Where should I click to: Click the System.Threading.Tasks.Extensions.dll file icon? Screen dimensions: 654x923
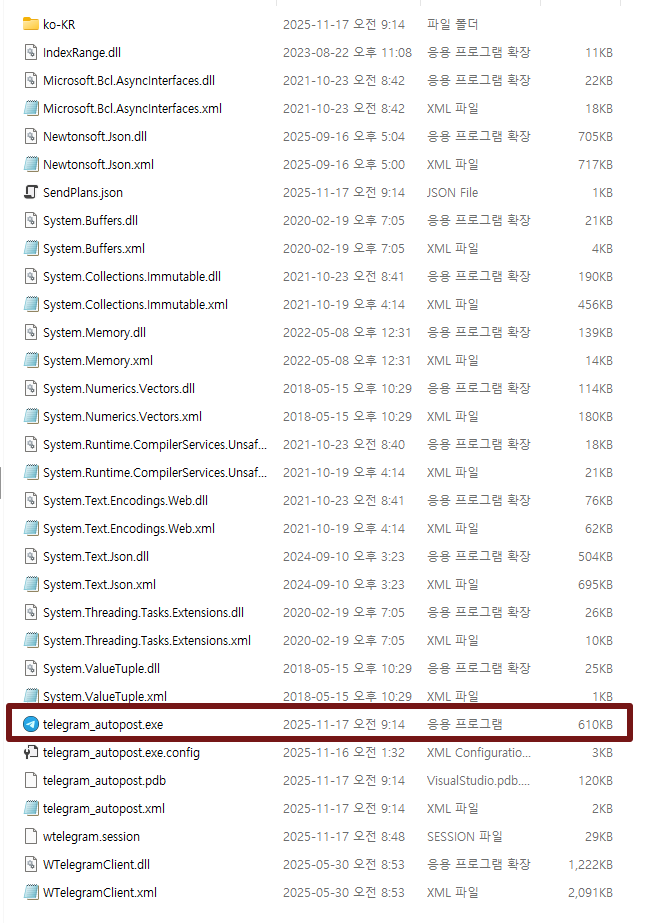click(x=31, y=612)
